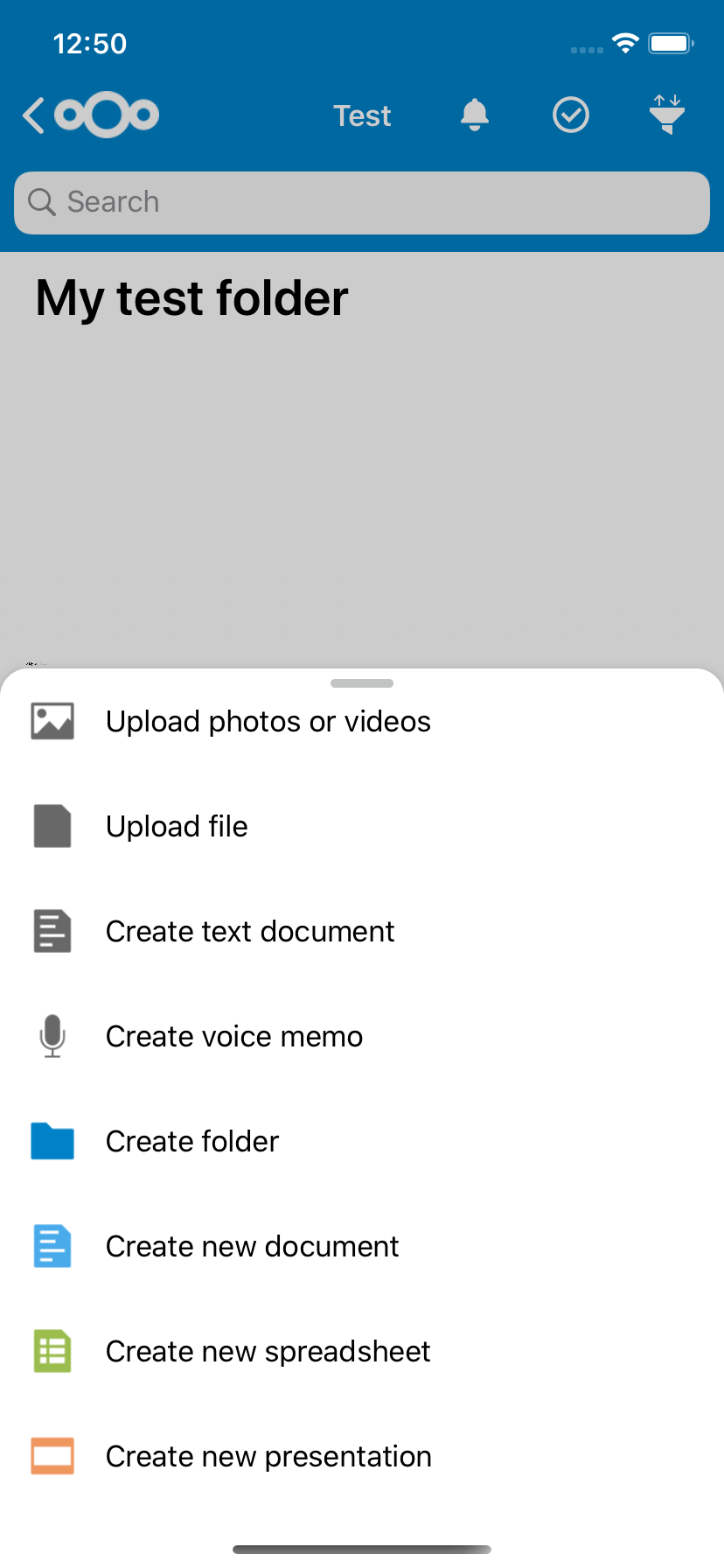Click the Search input field
Screen dimensions: 724x1568
pos(362,203)
